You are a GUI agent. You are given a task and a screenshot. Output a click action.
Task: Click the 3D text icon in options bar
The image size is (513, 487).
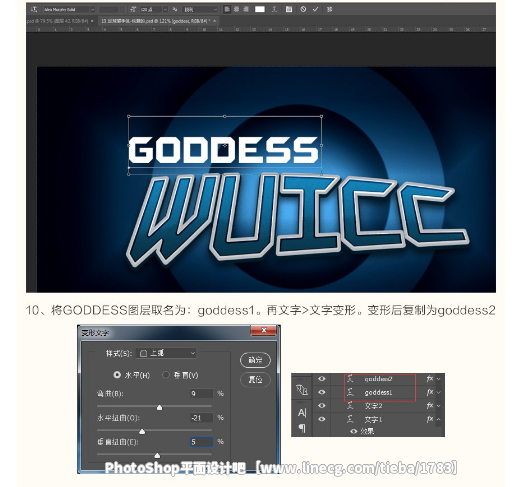(x=330, y=9)
